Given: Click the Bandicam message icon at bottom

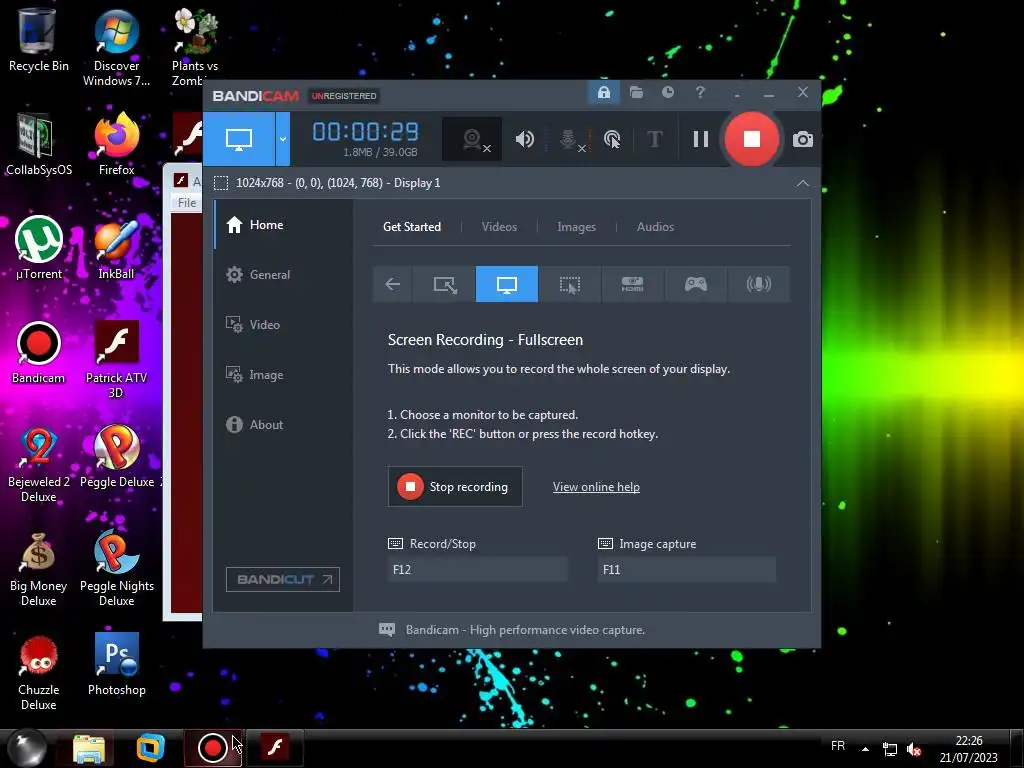Looking at the screenshot, I should (387, 630).
